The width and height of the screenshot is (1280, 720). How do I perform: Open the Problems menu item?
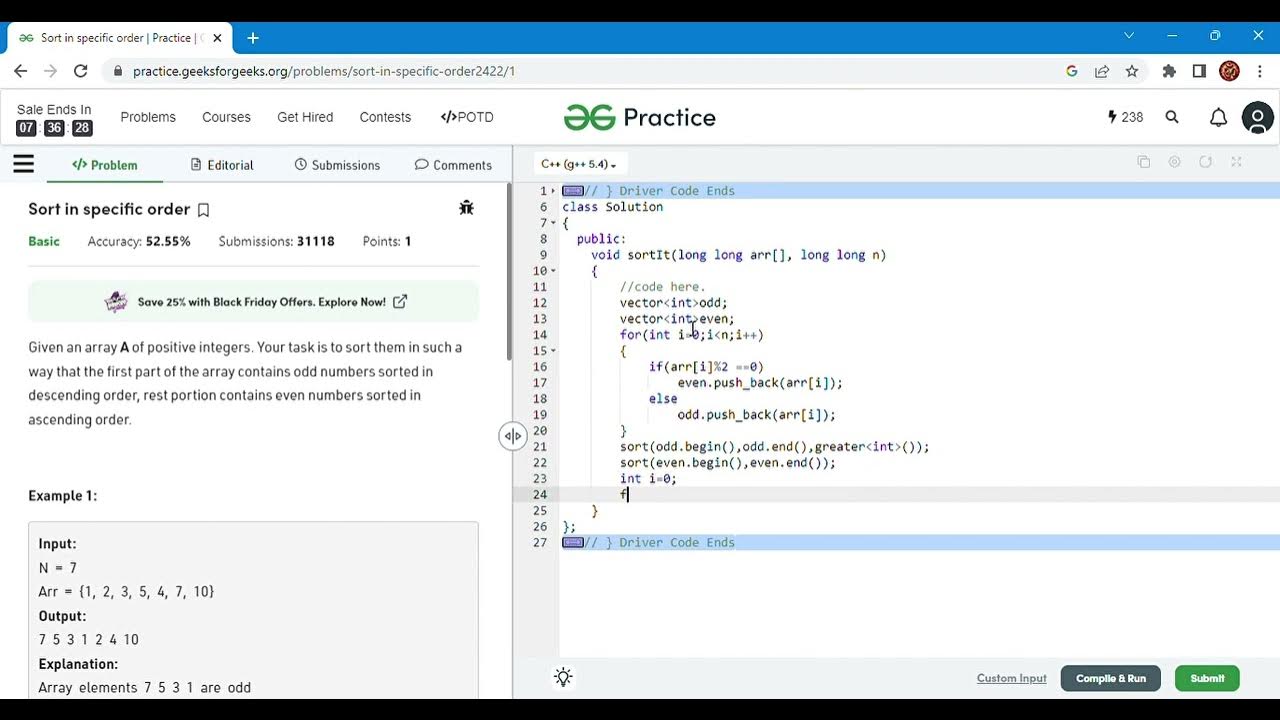pyautogui.click(x=148, y=117)
